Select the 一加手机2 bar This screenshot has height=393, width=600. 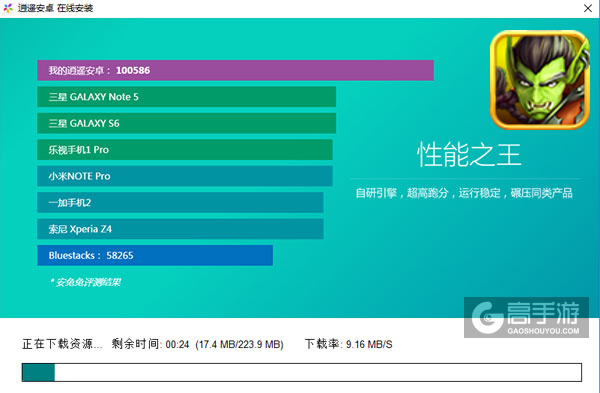point(180,202)
